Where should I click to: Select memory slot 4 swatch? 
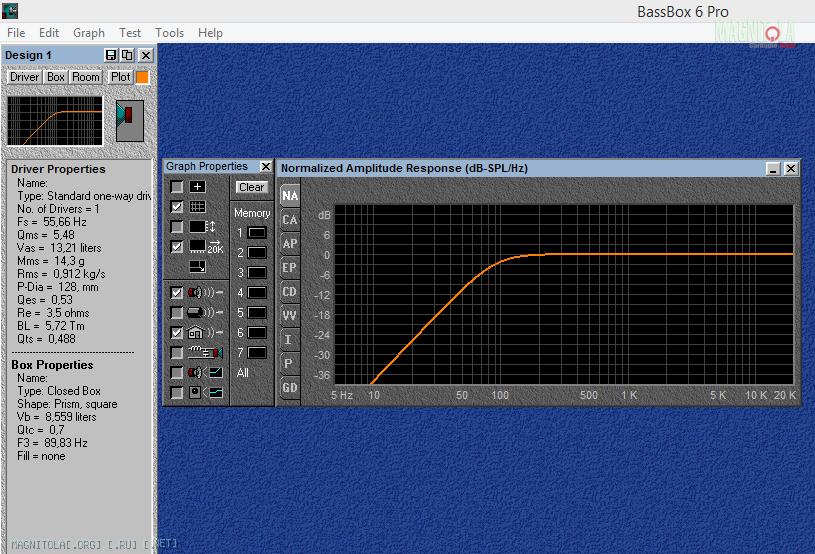click(x=257, y=293)
